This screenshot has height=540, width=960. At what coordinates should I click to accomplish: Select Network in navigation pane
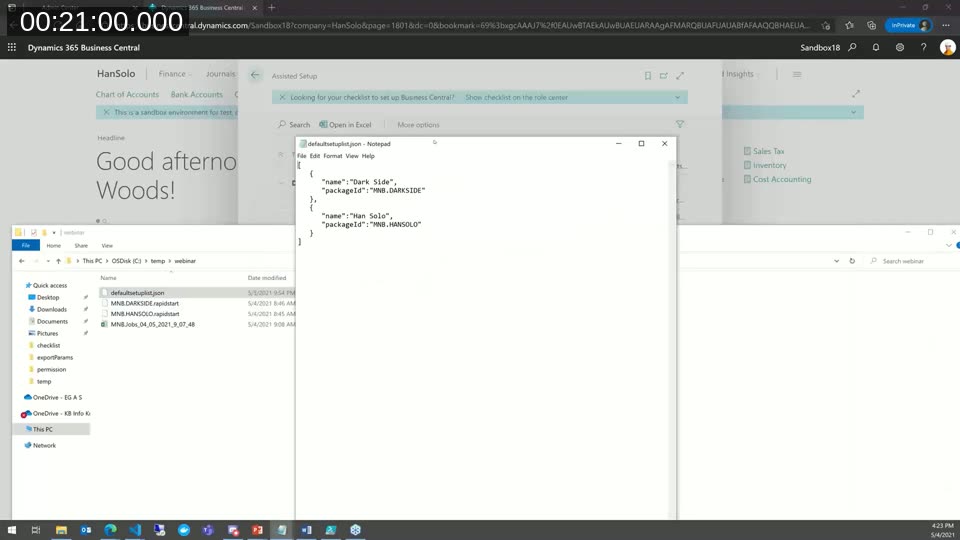[44, 445]
